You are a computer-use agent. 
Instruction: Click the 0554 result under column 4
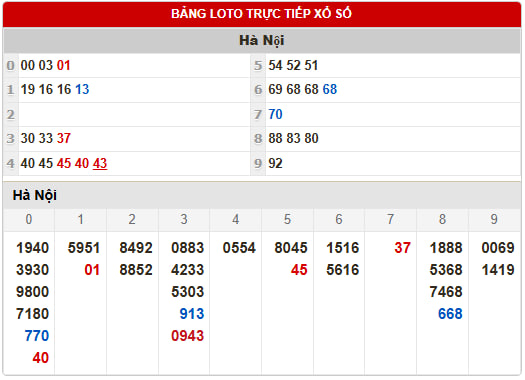(x=239, y=248)
